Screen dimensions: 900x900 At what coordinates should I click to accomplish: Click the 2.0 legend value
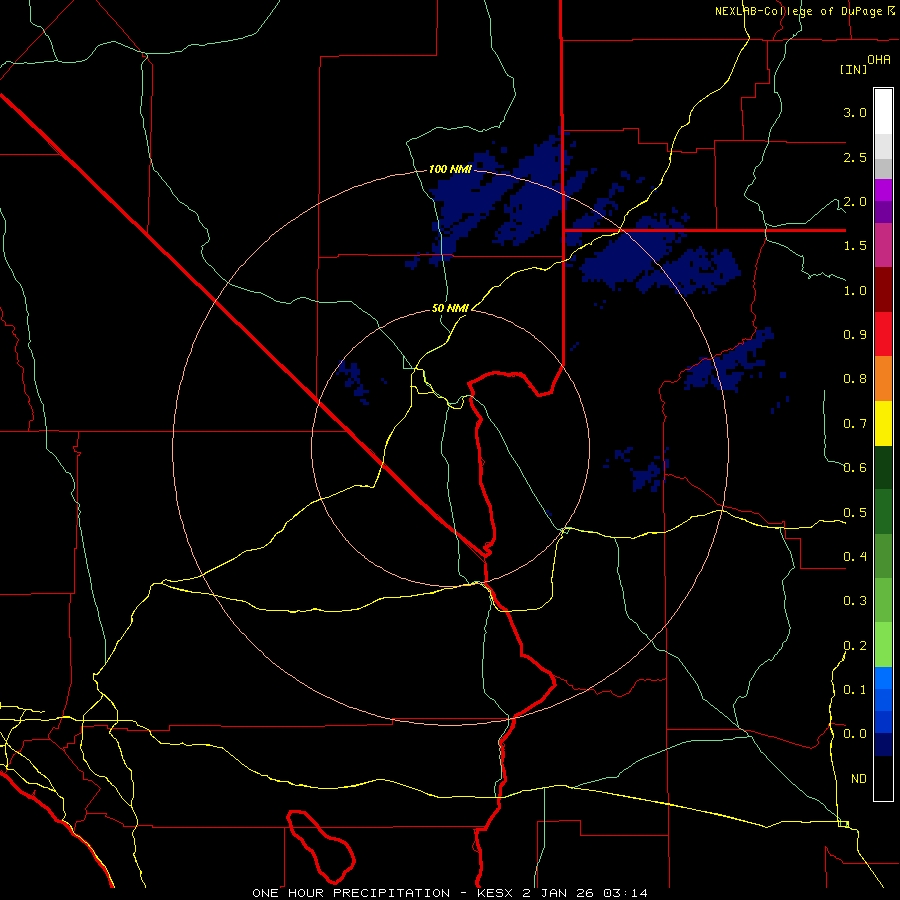click(x=855, y=201)
